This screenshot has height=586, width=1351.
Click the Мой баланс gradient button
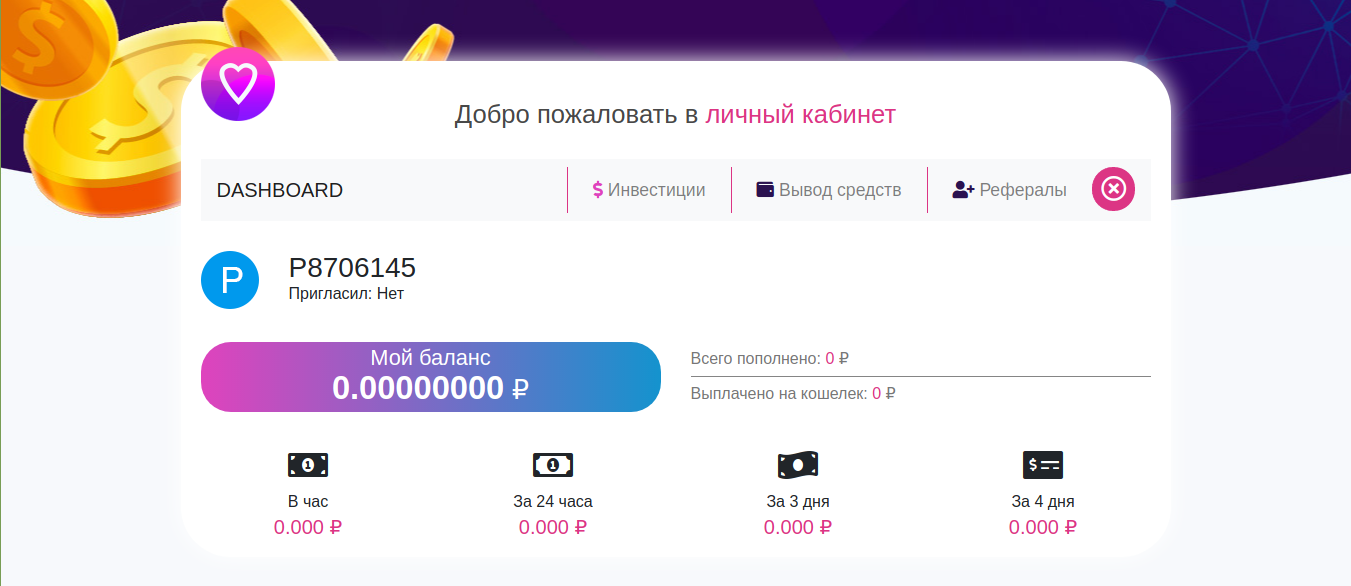click(431, 377)
